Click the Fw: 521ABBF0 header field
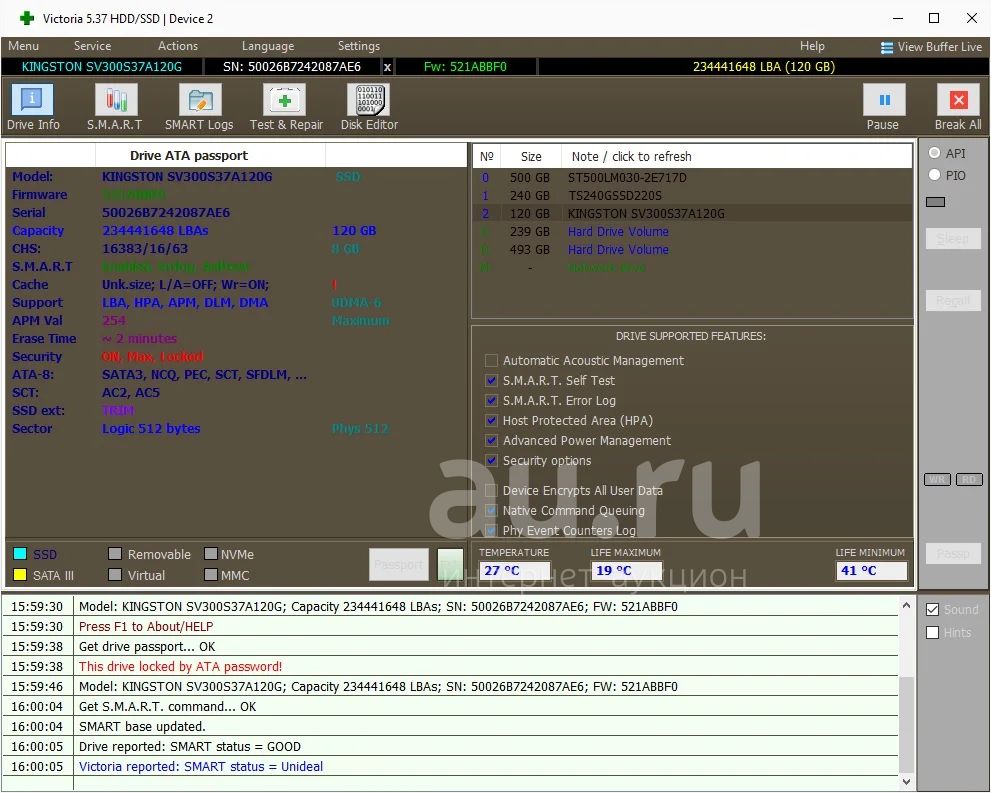Screen dimensions: 991x793 (x=466, y=67)
